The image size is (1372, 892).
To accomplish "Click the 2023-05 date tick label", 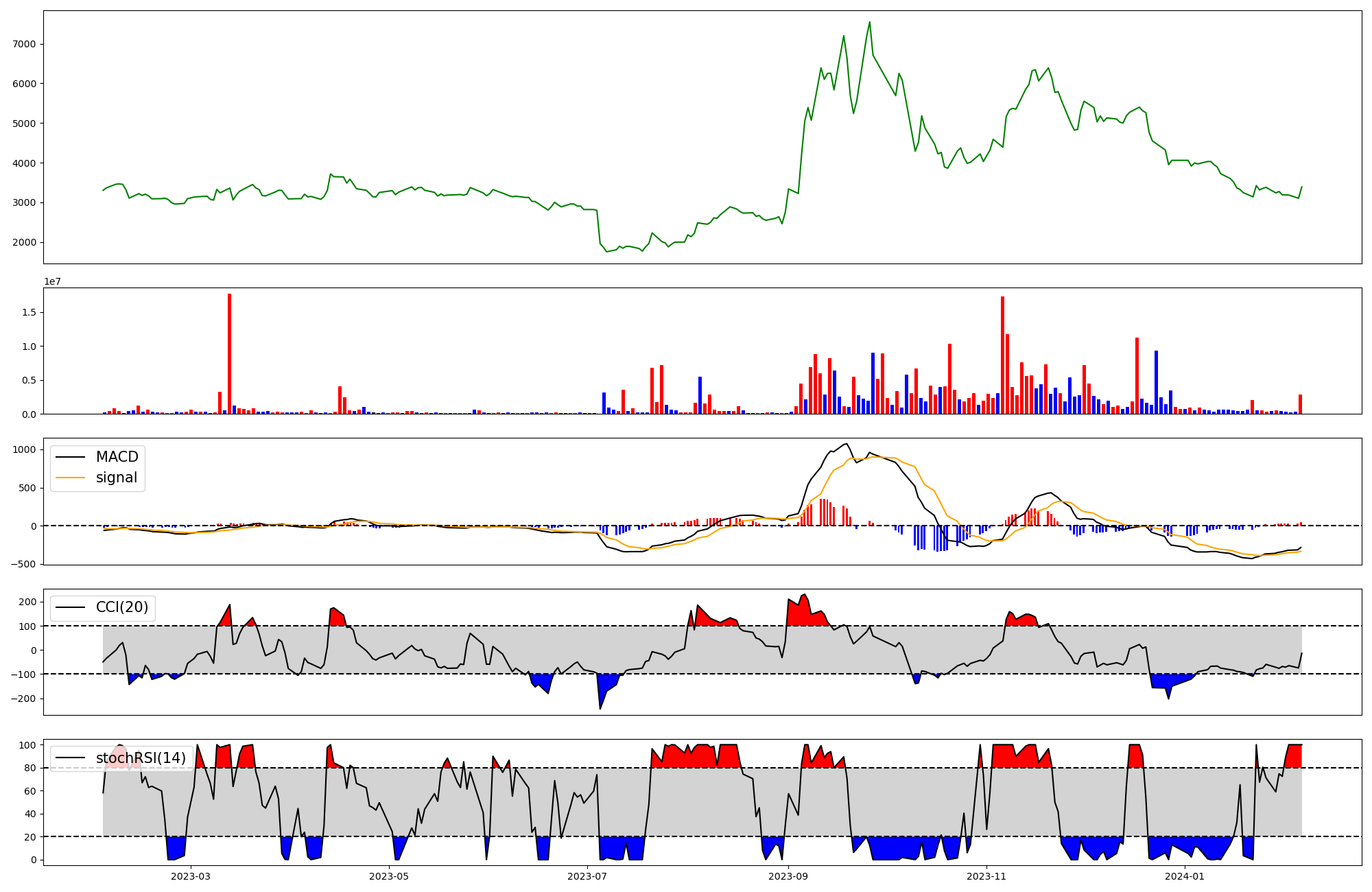I will click(390, 876).
